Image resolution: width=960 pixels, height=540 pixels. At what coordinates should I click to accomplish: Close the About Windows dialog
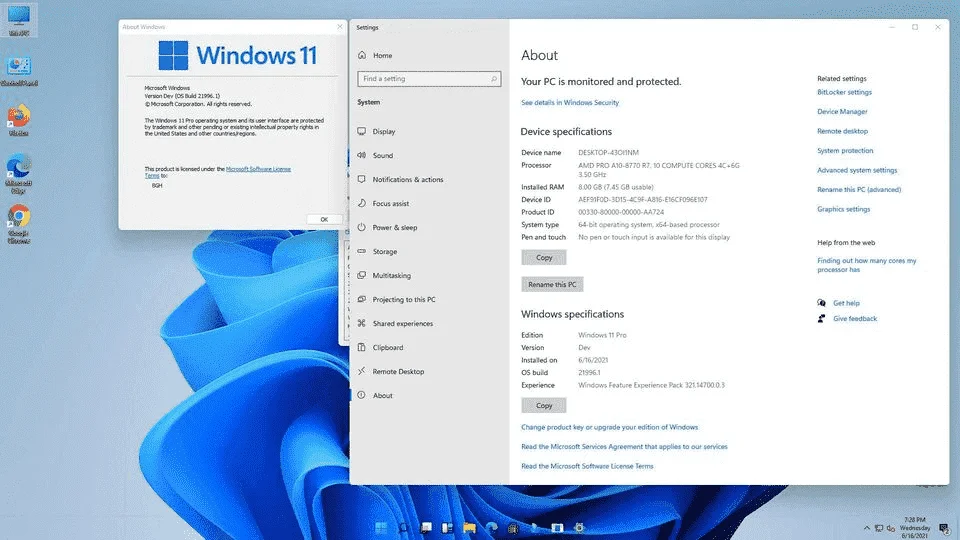click(x=340, y=27)
